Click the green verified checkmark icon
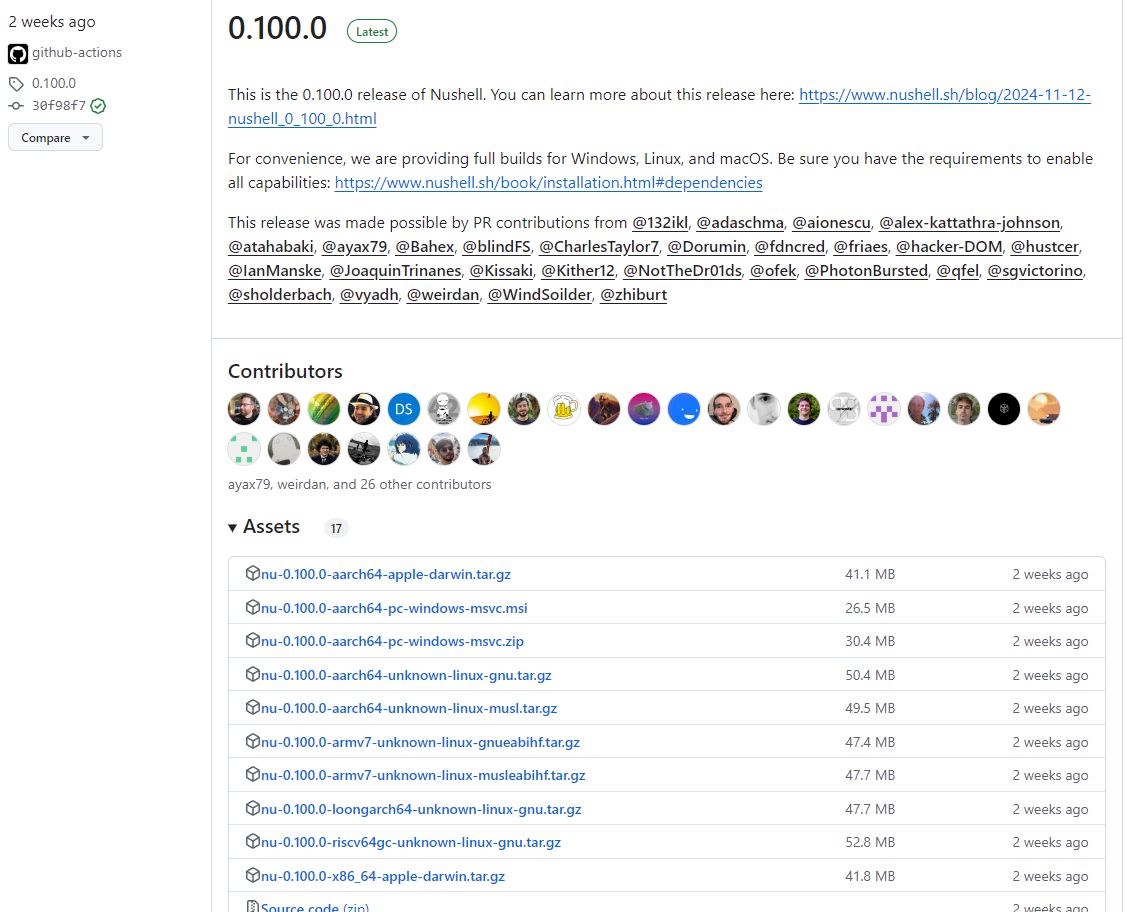Screen dimensions: 1127x912 pos(98,106)
